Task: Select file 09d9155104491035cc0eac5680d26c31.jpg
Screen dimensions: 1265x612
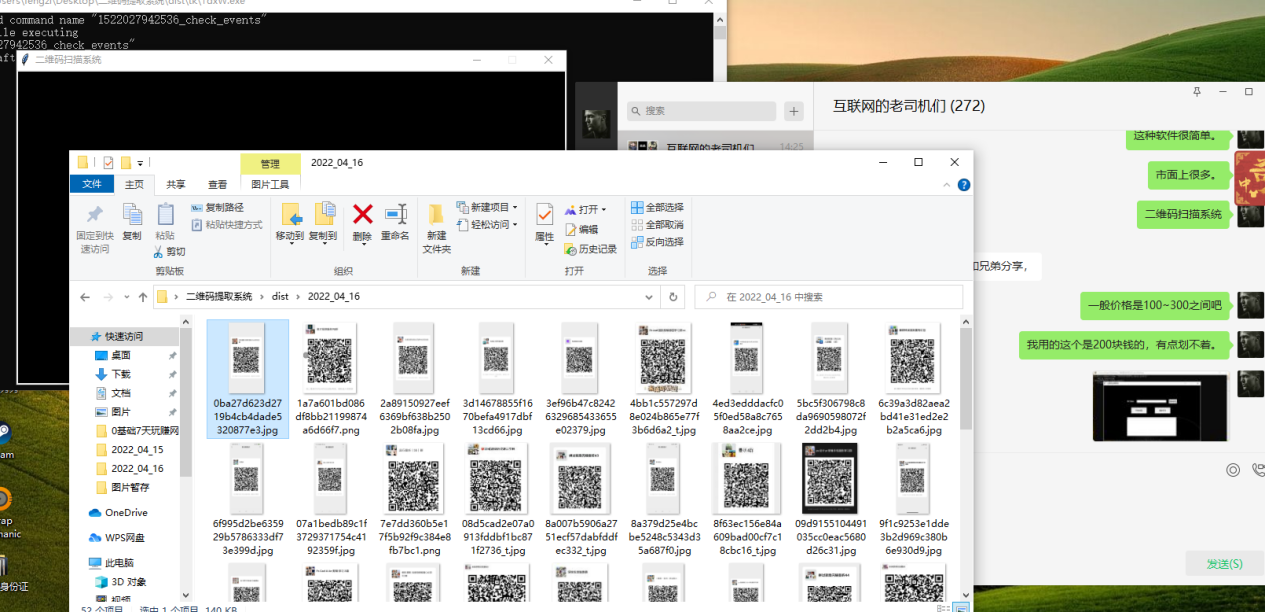Action: (830, 500)
